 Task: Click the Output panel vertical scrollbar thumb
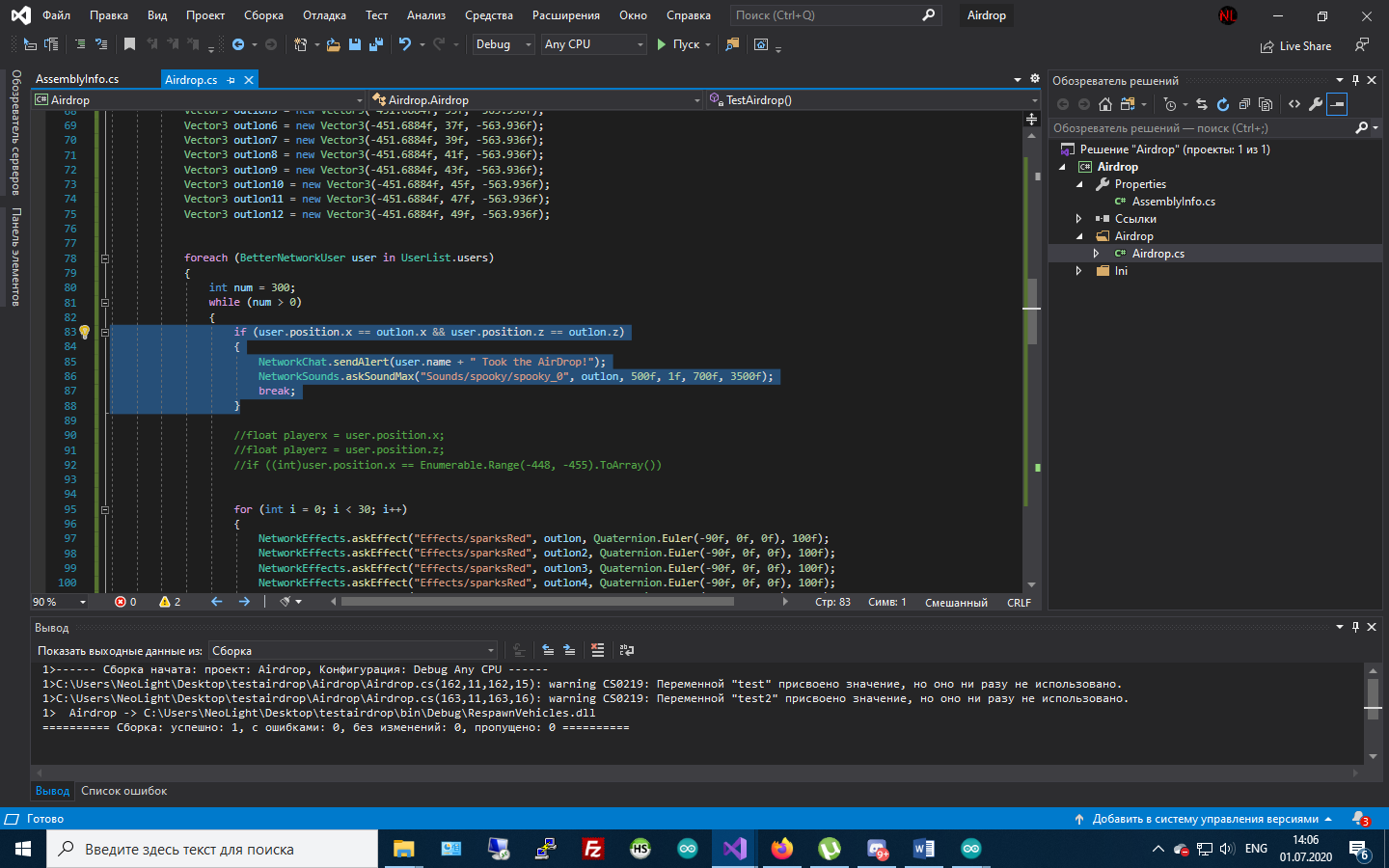tap(1374, 700)
